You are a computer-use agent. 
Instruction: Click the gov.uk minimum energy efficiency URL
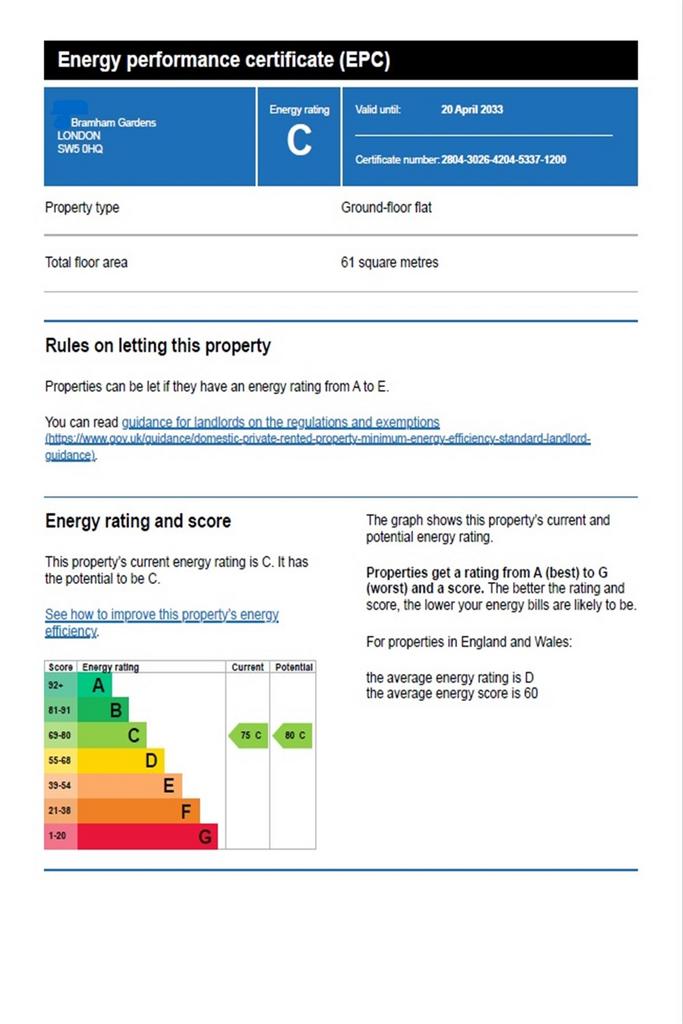(x=317, y=447)
